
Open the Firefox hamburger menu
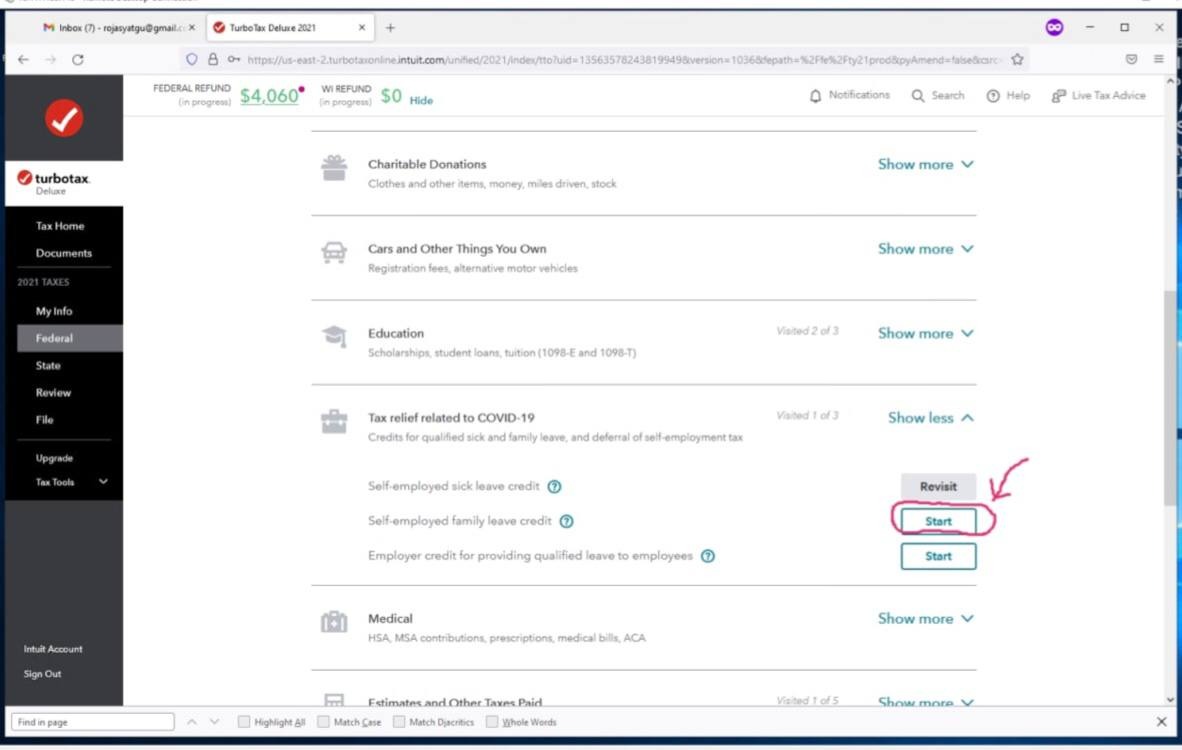point(1159,59)
